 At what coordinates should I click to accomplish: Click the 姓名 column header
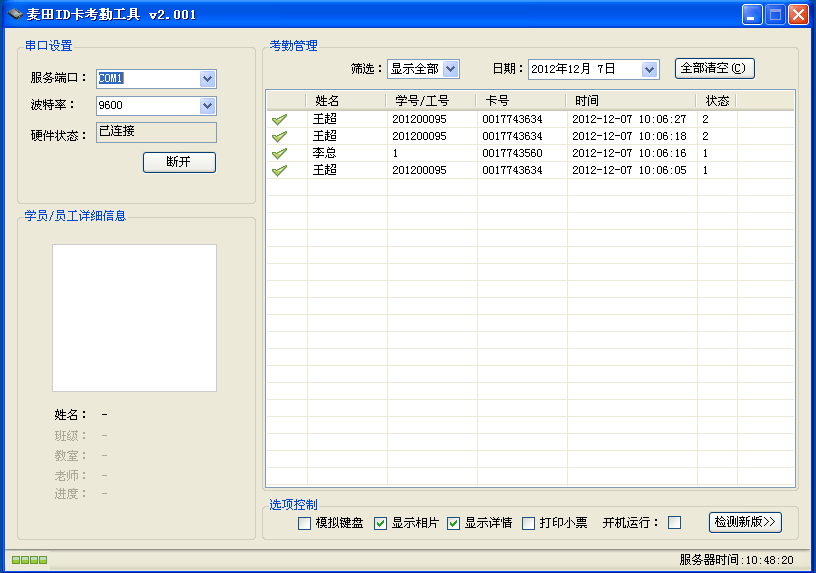click(346, 100)
